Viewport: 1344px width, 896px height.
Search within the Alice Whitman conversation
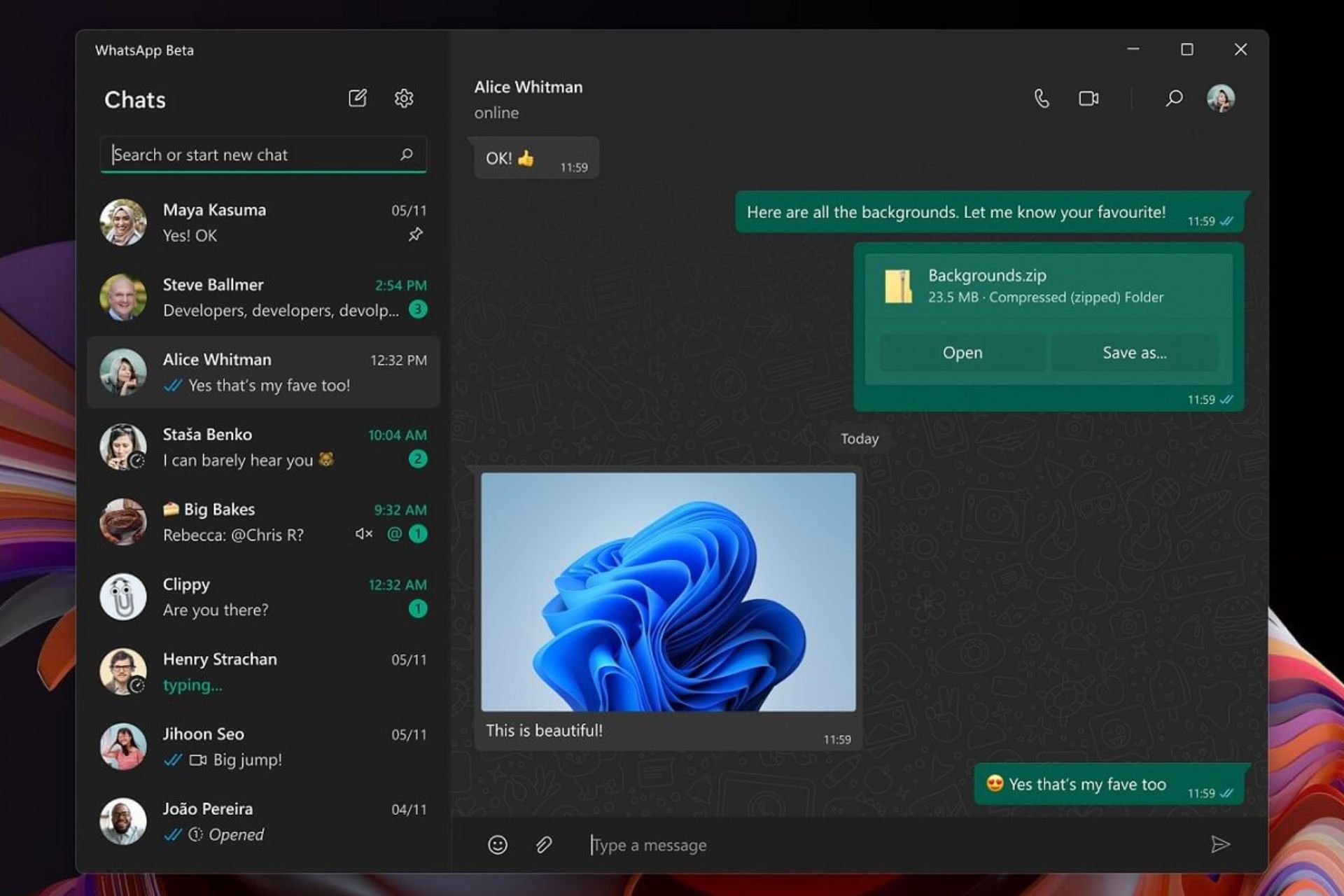(1173, 98)
